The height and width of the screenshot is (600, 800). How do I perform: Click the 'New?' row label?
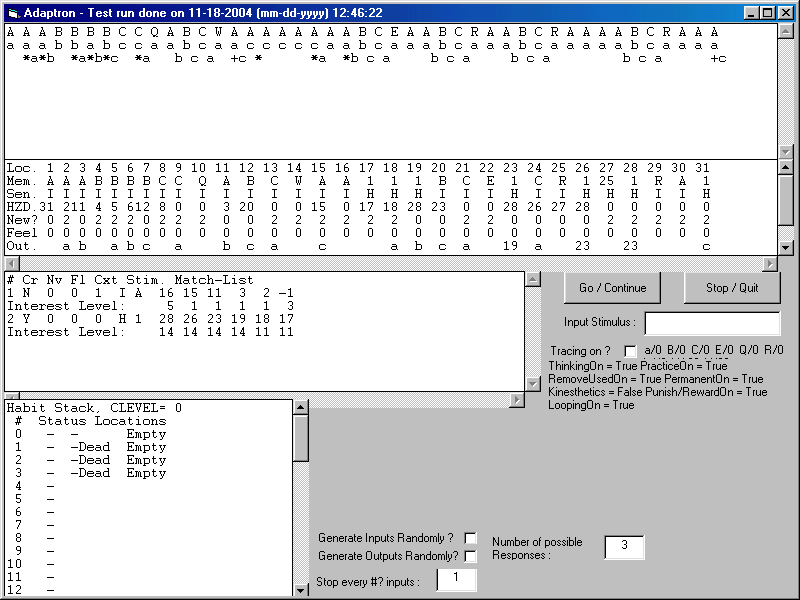21,220
